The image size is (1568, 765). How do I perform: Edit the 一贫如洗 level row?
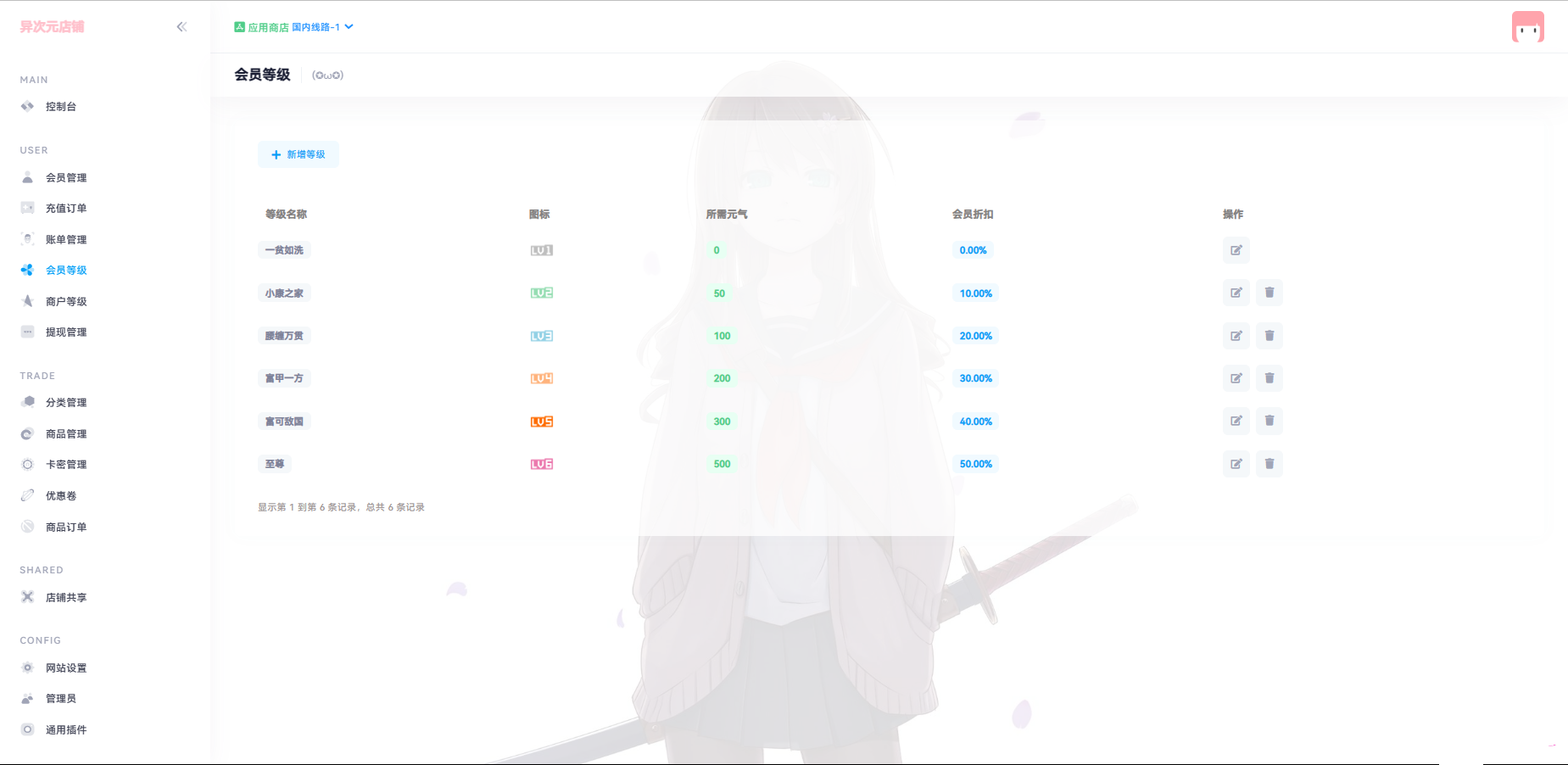pyautogui.click(x=1236, y=250)
